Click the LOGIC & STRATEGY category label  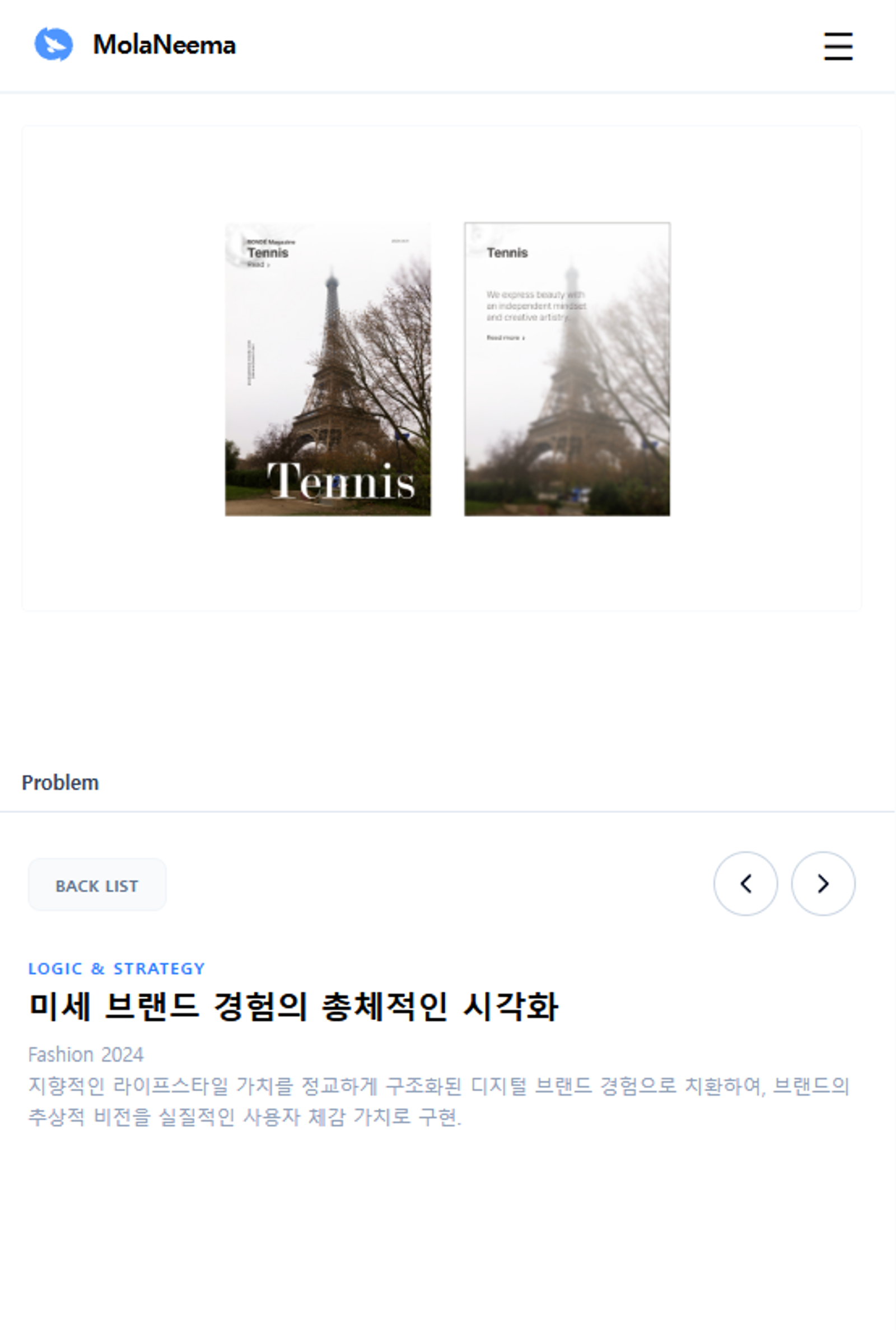coord(116,969)
